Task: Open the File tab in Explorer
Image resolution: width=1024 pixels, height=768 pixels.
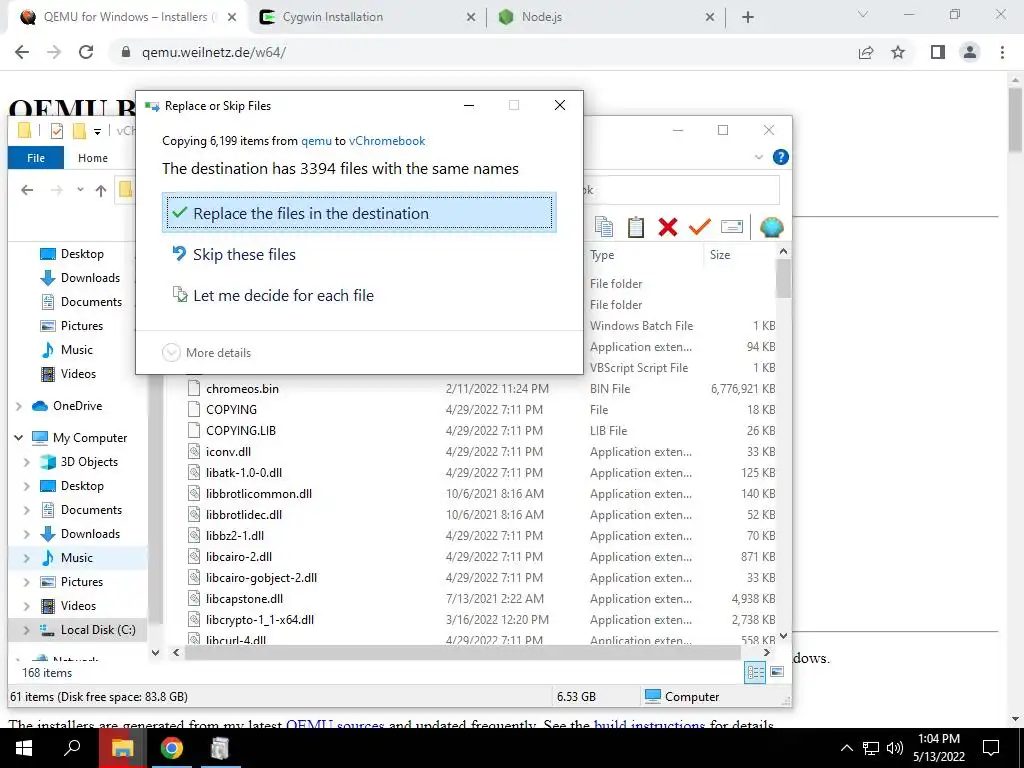Action: [x=36, y=157]
